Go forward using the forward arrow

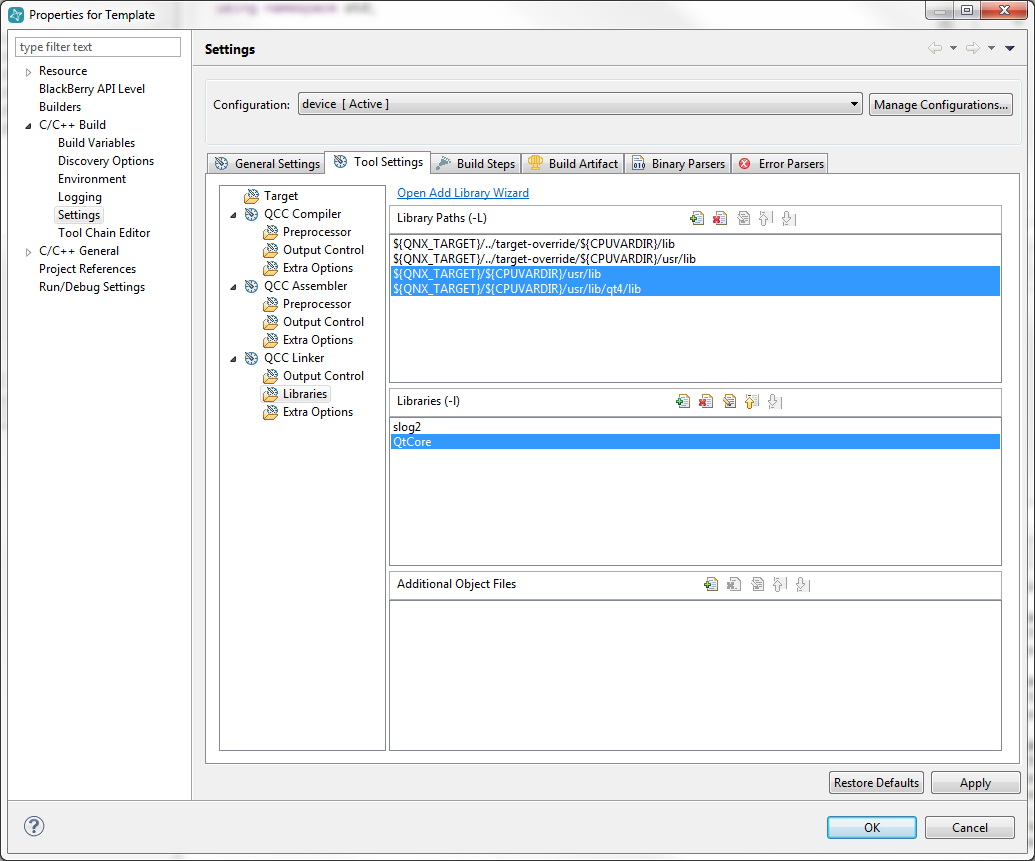pyautogui.click(x=972, y=48)
